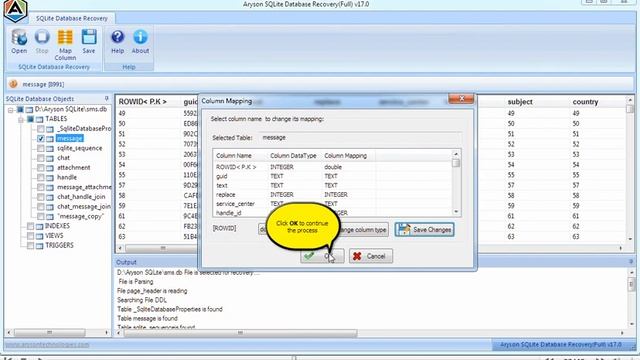The width and height of the screenshot is (640, 360).
Task: Select the message table in tree
Action: pyautogui.click(x=70, y=138)
